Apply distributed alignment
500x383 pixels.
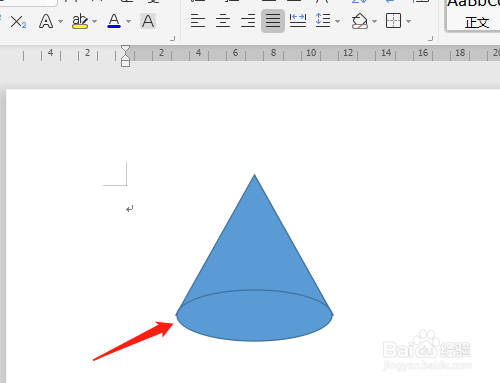click(298, 21)
